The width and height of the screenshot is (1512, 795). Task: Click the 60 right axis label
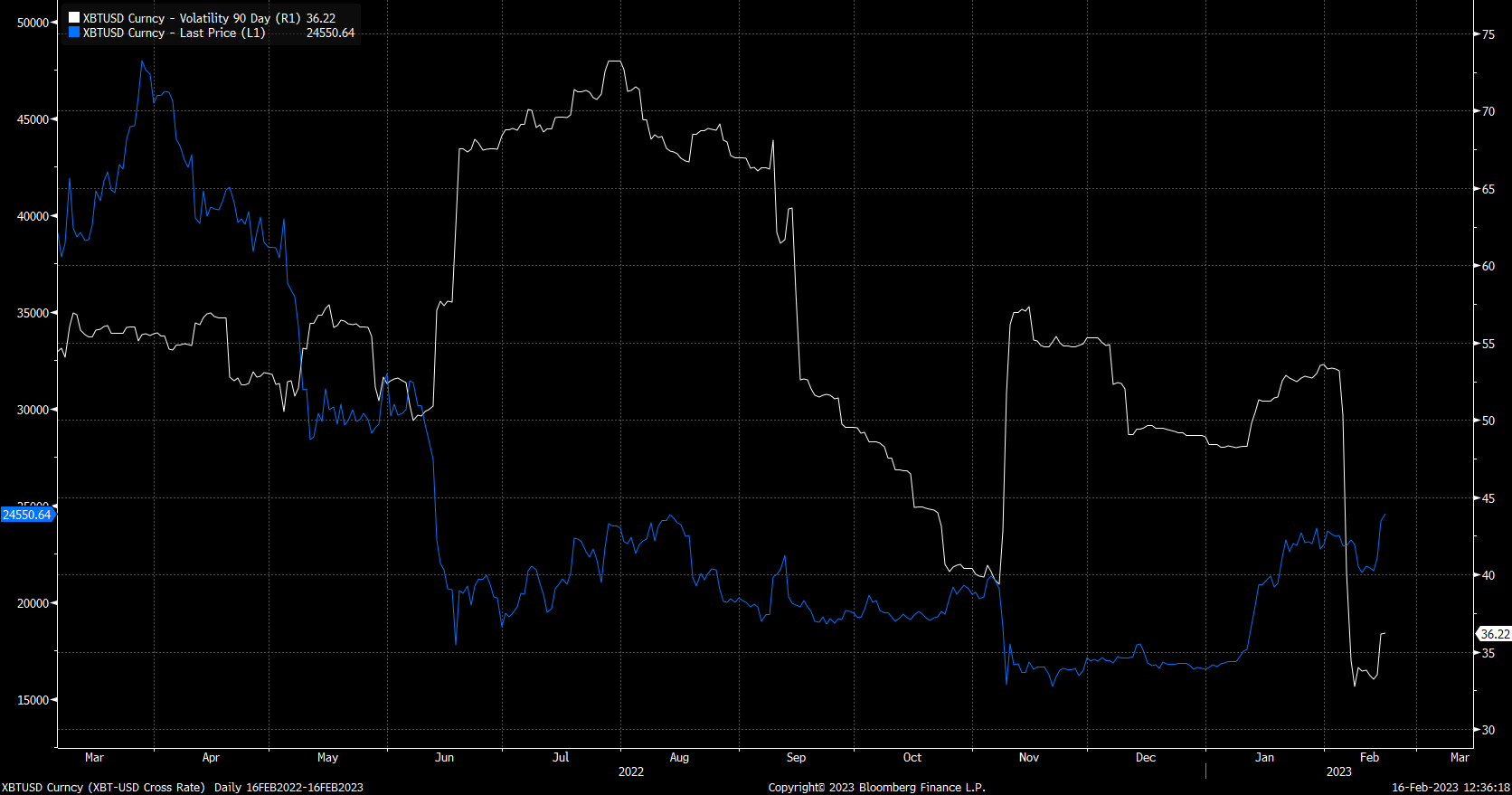(1488, 266)
